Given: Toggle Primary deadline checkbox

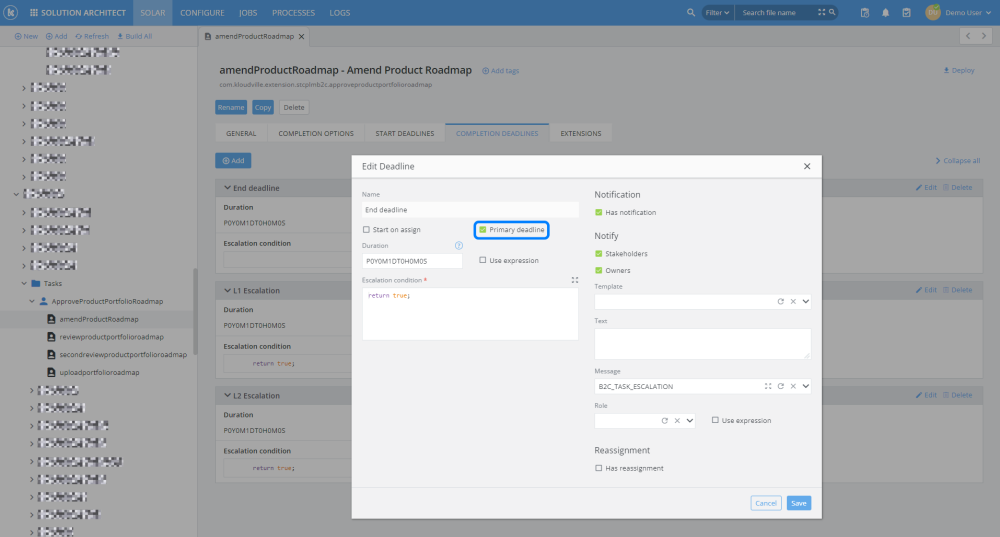Looking at the screenshot, I should 483,230.
